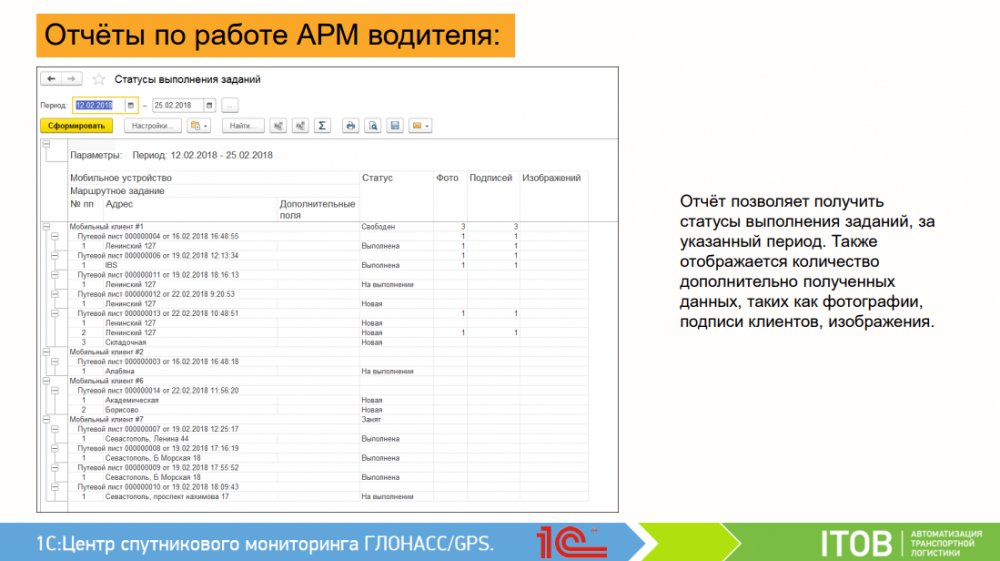The image size is (1000, 561).
Task: Click the Sum (Σ) toolbar icon
Action: tap(321, 126)
